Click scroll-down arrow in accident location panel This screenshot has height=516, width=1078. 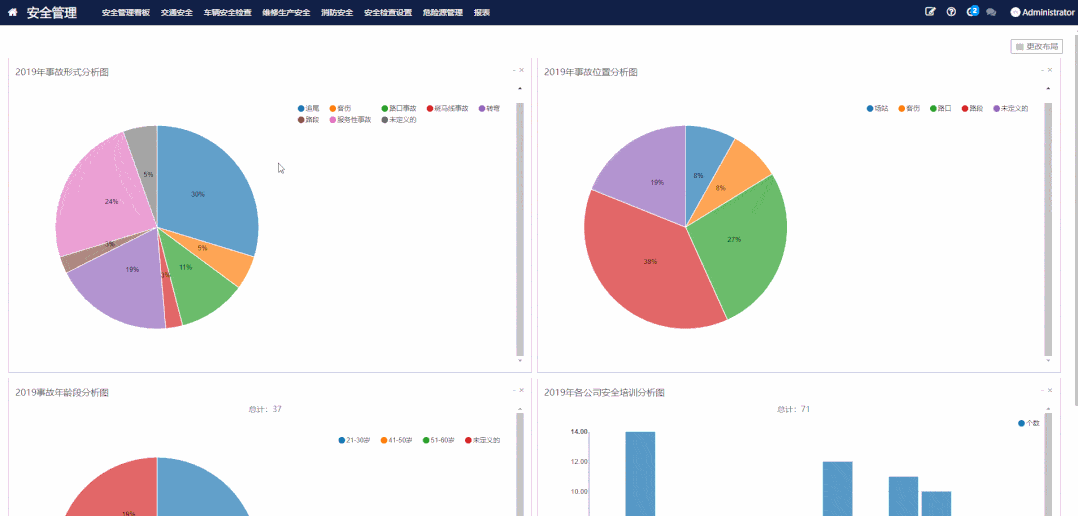pyautogui.click(x=1048, y=360)
